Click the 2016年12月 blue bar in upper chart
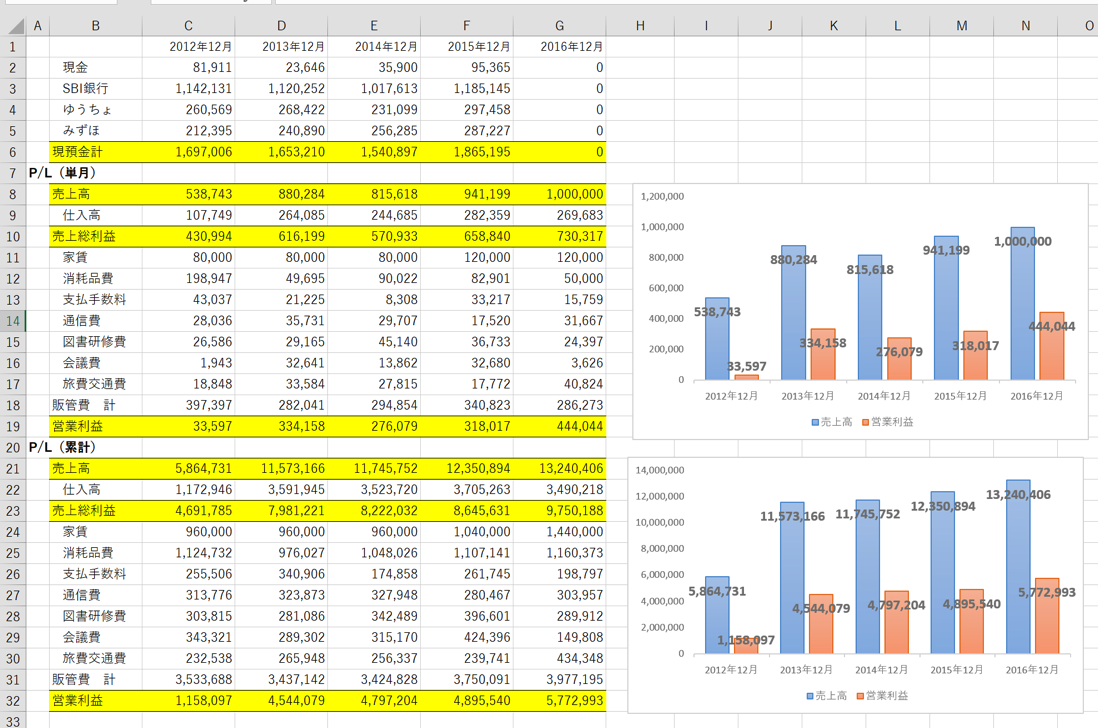 pyautogui.click(x=1022, y=304)
